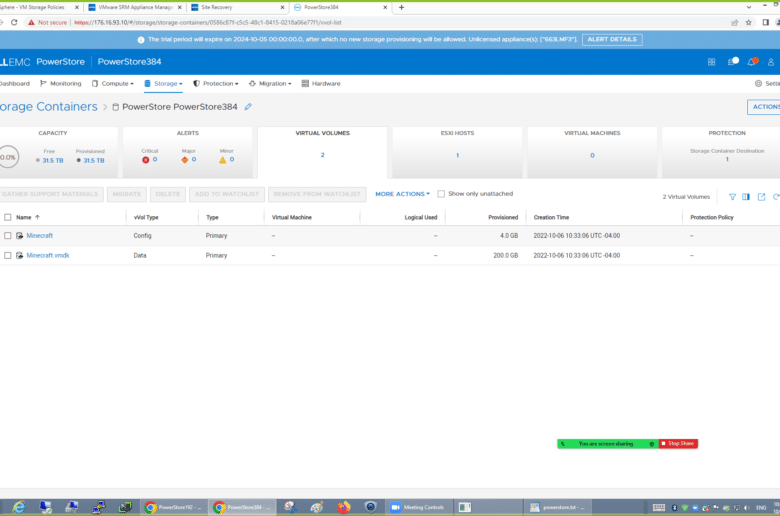Expand the Storage menu
The height and width of the screenshot is (516, 780).
tap(164, 84)
